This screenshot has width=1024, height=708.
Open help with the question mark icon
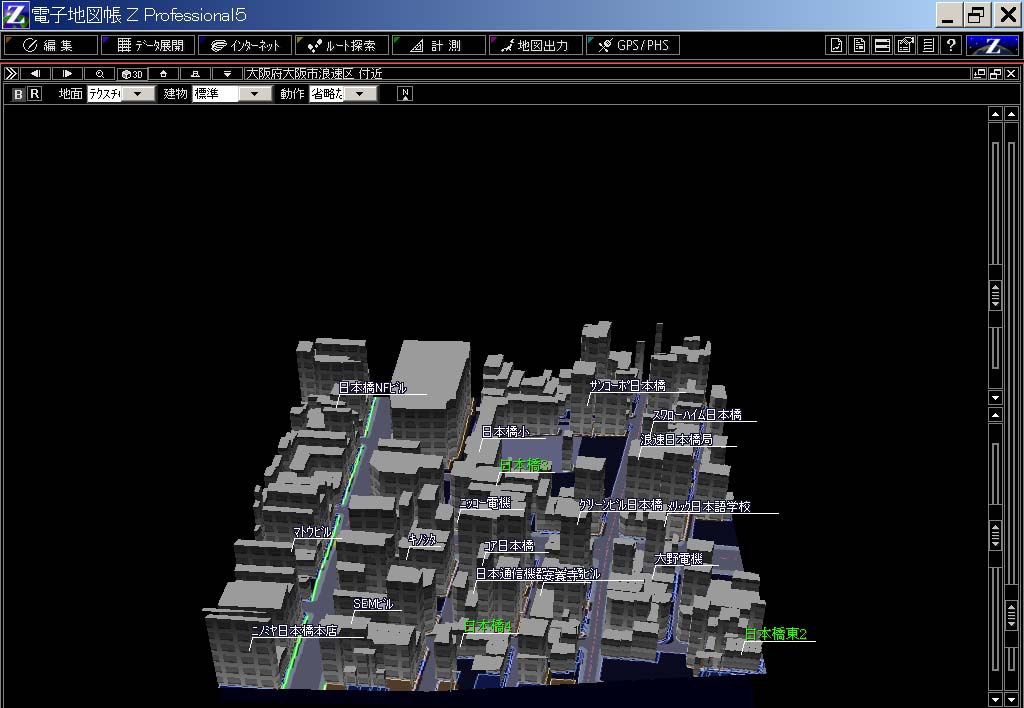(951, 45)
